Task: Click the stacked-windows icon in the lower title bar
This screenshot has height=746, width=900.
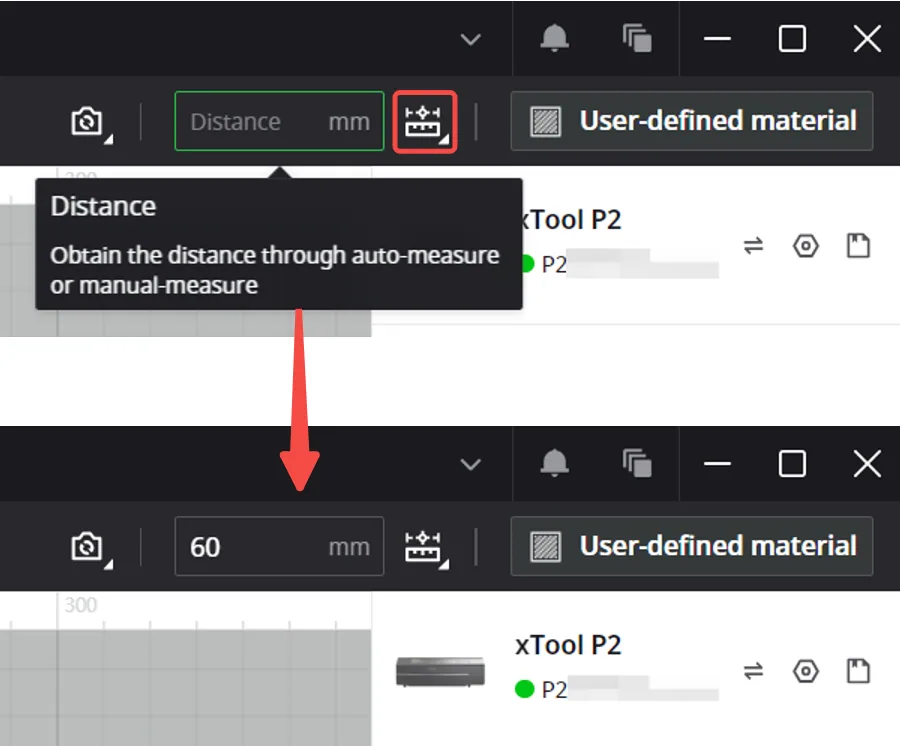Action: [637, 463]
